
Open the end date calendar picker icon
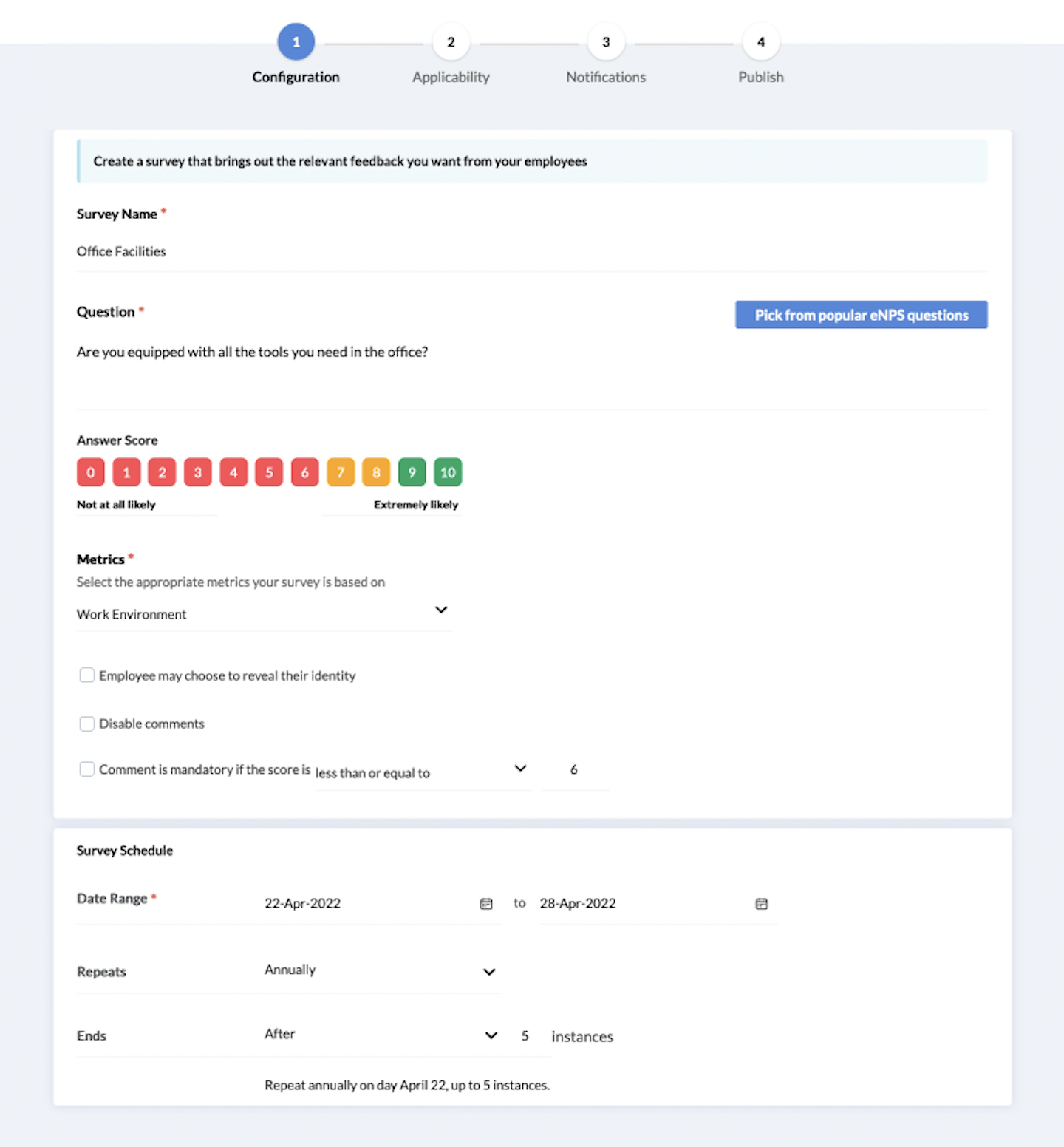[762, 903]
